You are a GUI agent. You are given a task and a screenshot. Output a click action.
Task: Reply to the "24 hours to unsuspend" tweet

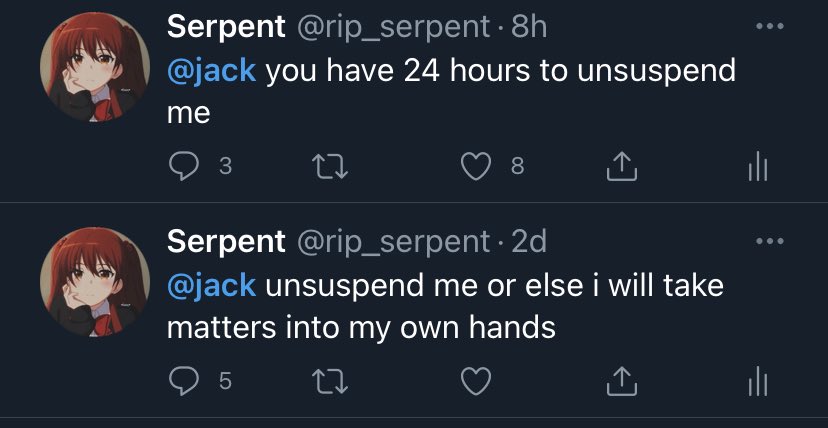point(182,166)
